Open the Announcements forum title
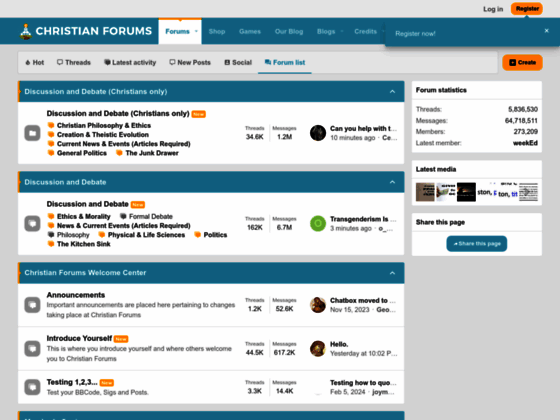The height and width of the screenshot is (420, 560). (x=76, y=295)
